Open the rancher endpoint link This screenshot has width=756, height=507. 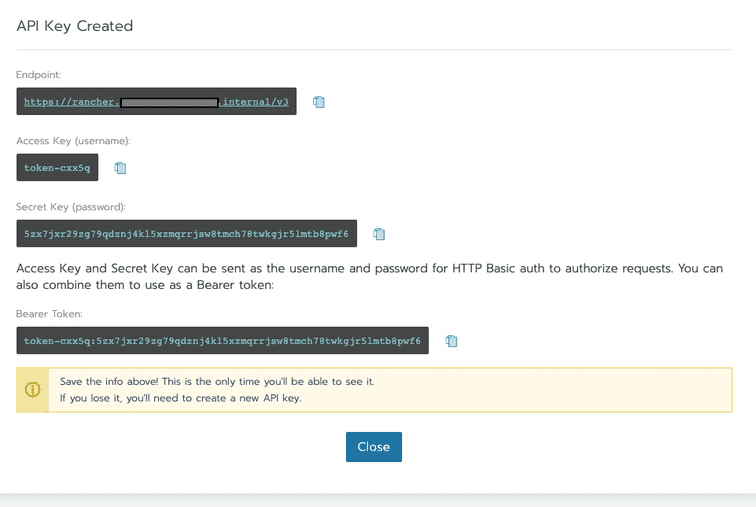point(156,102)
